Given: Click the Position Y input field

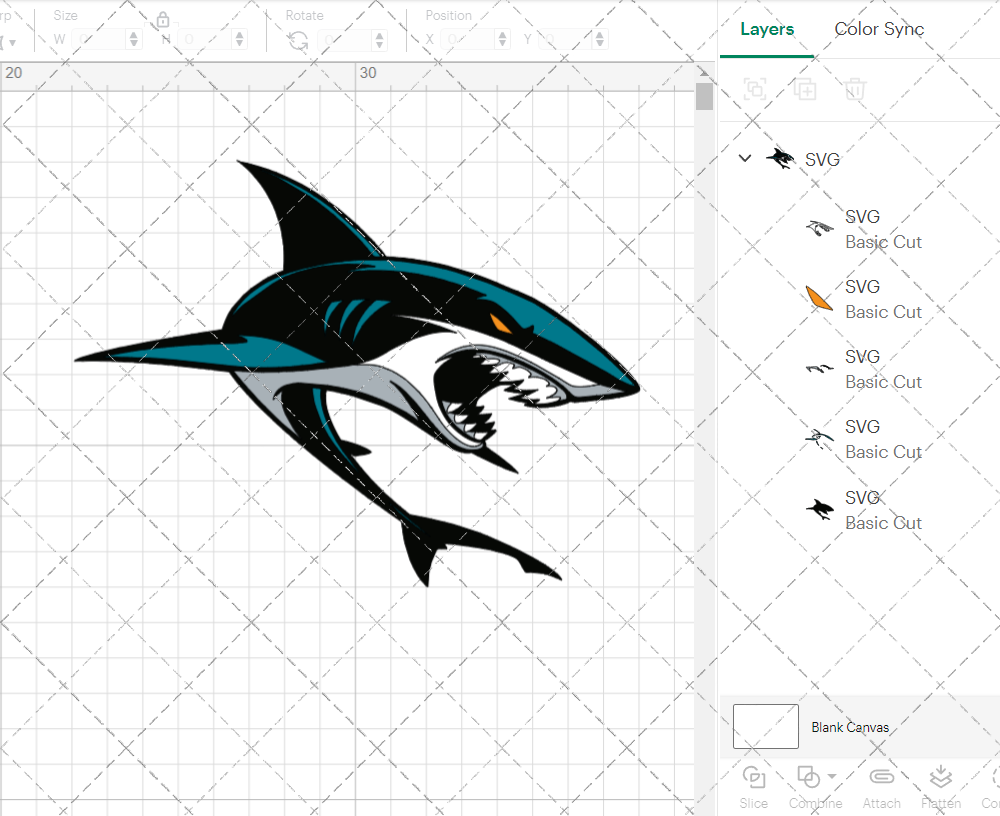Looking at the screenshot, I should (x=566, y=40).
